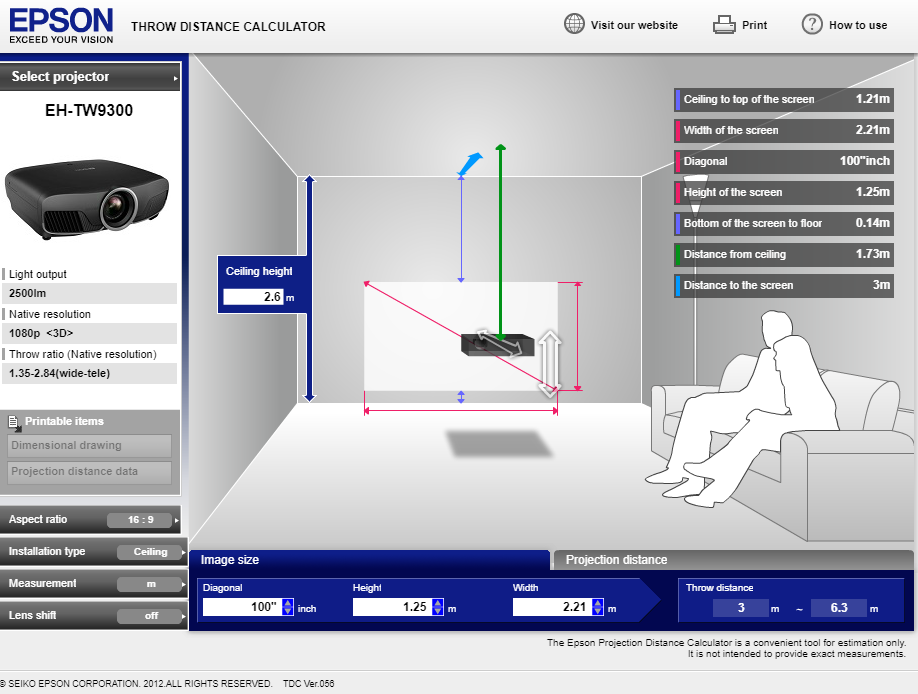This screenshot has width=918, height=694.
Task: Click the Ceiling height input field
Action: [253, 297]
